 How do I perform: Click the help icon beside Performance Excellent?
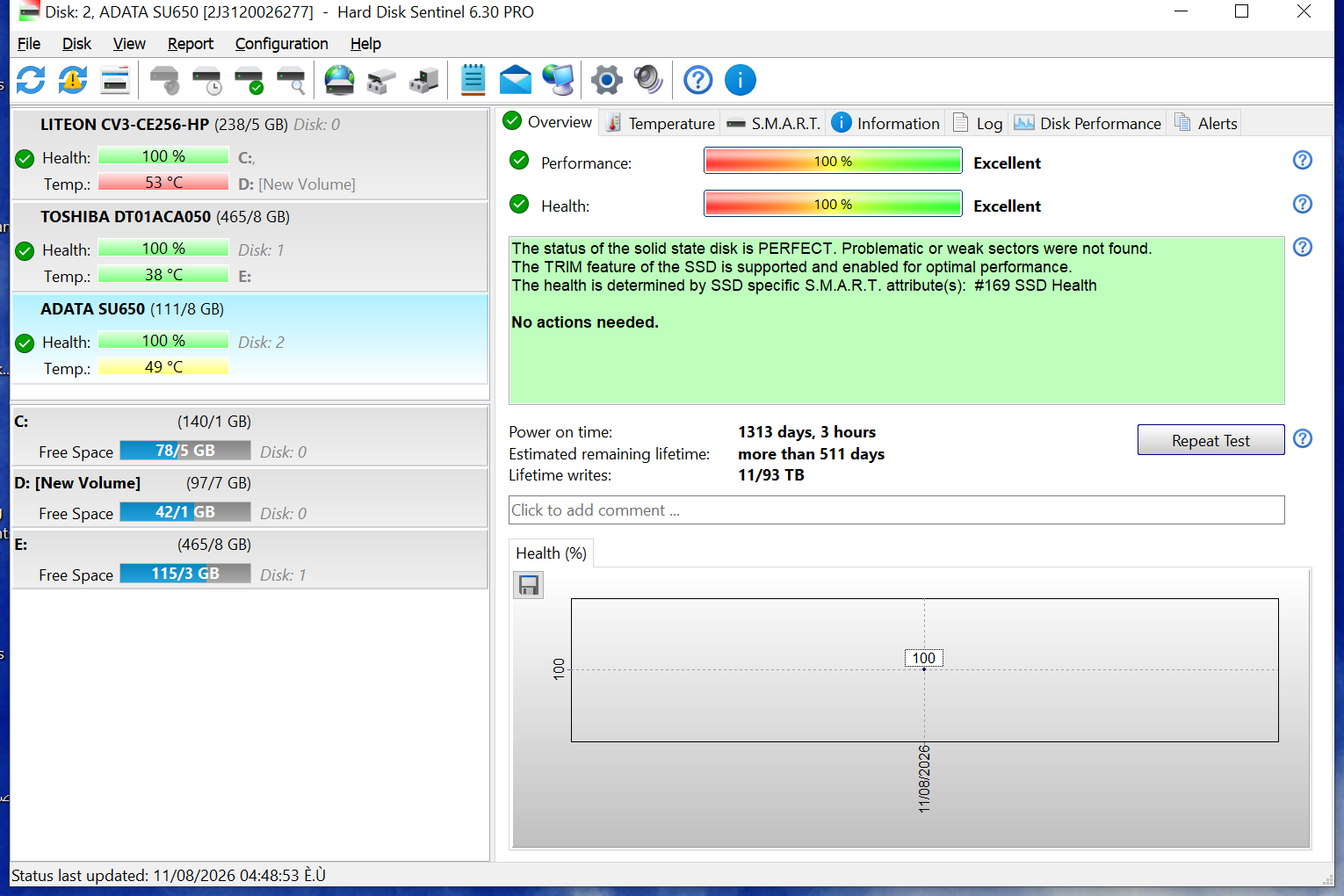click(x=1303, y=160)
